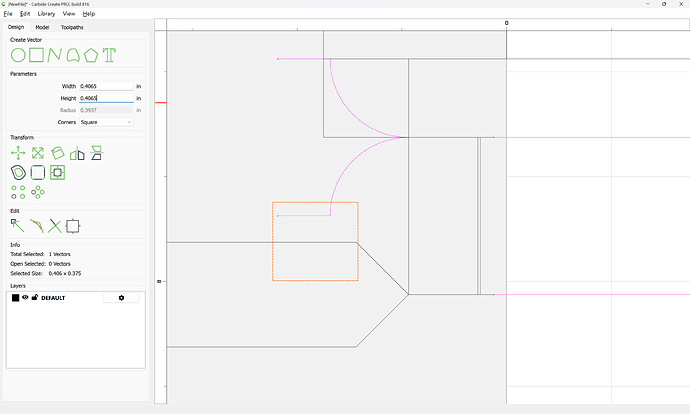Select the DEFAULT layer name
The width and height of the screenshot is (690, 414).
point(53,298)
